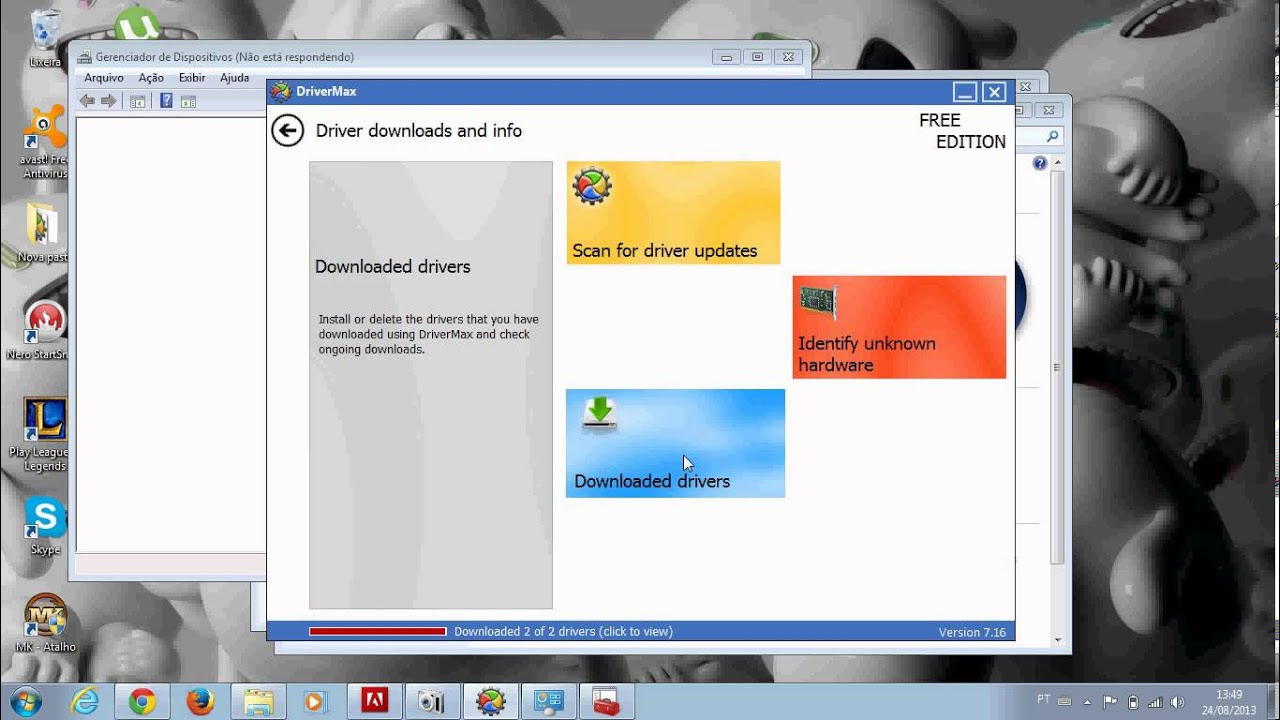Image resolution: width=1280 pixels, height=720 pixels.
Task: Open the Ação menu in Gerenciador de Dispositivos
Action: 151,78
